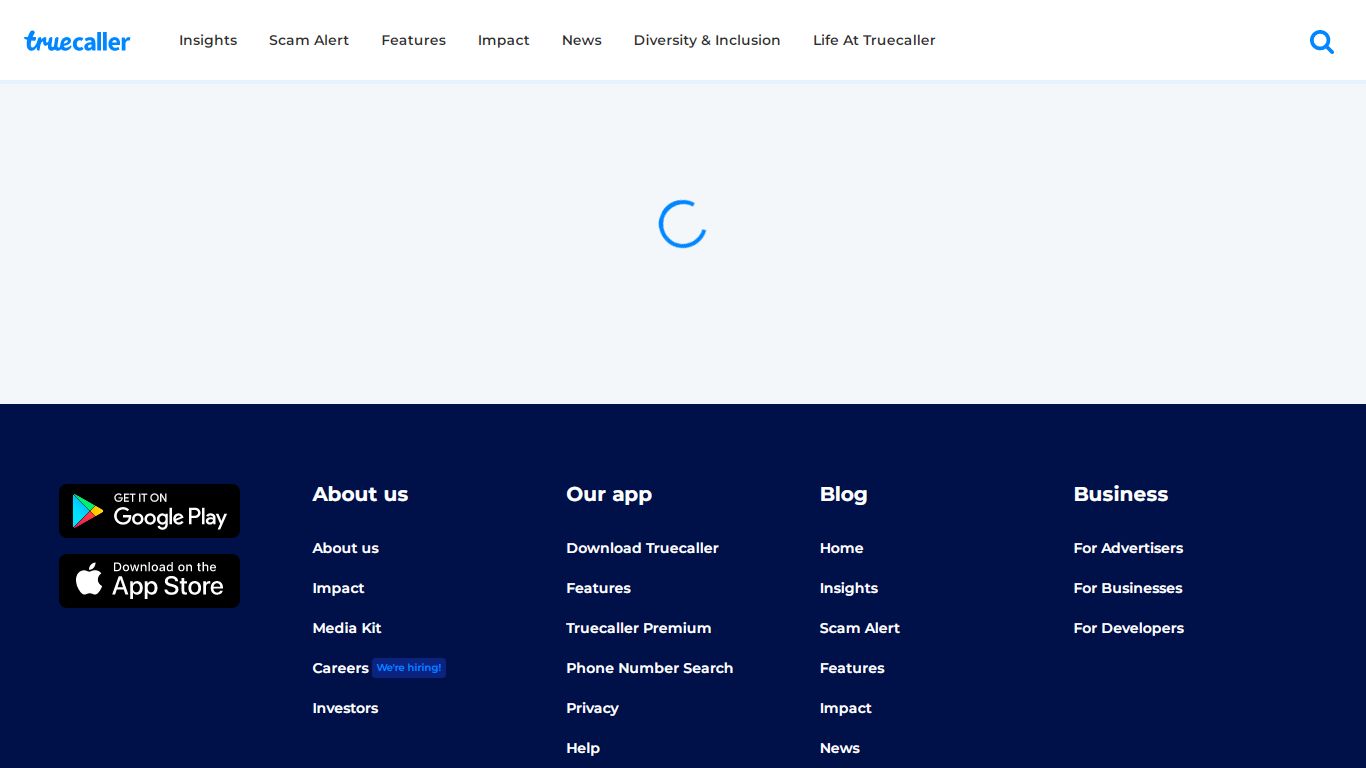This screenshot has height=768, width=1366.
Task: Click the Business footer heading
Action: 1121,494
